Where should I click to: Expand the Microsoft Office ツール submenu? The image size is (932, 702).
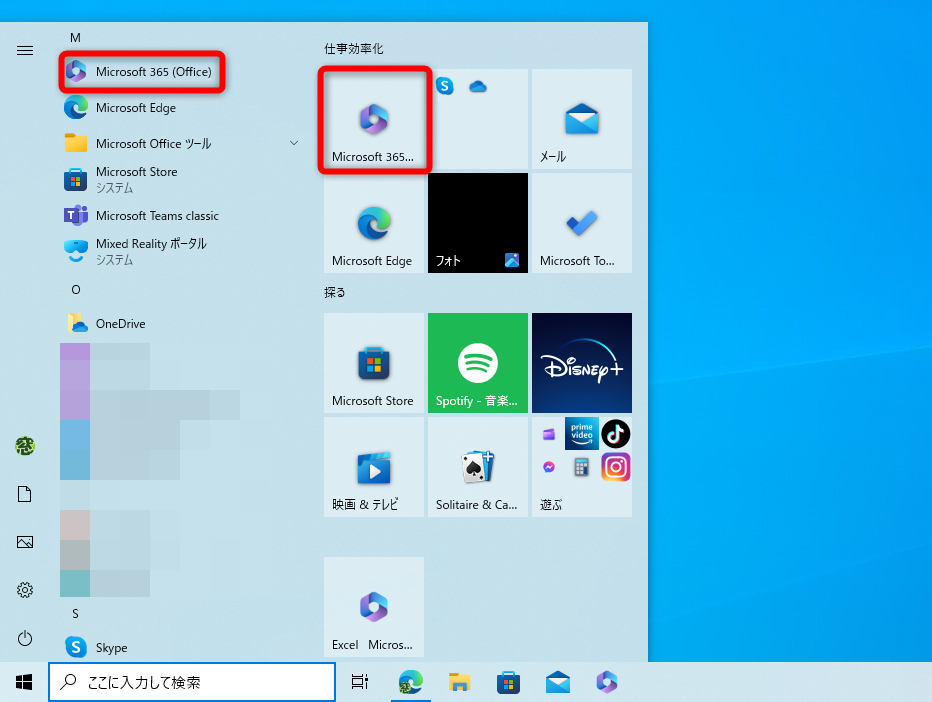point(293,143)
